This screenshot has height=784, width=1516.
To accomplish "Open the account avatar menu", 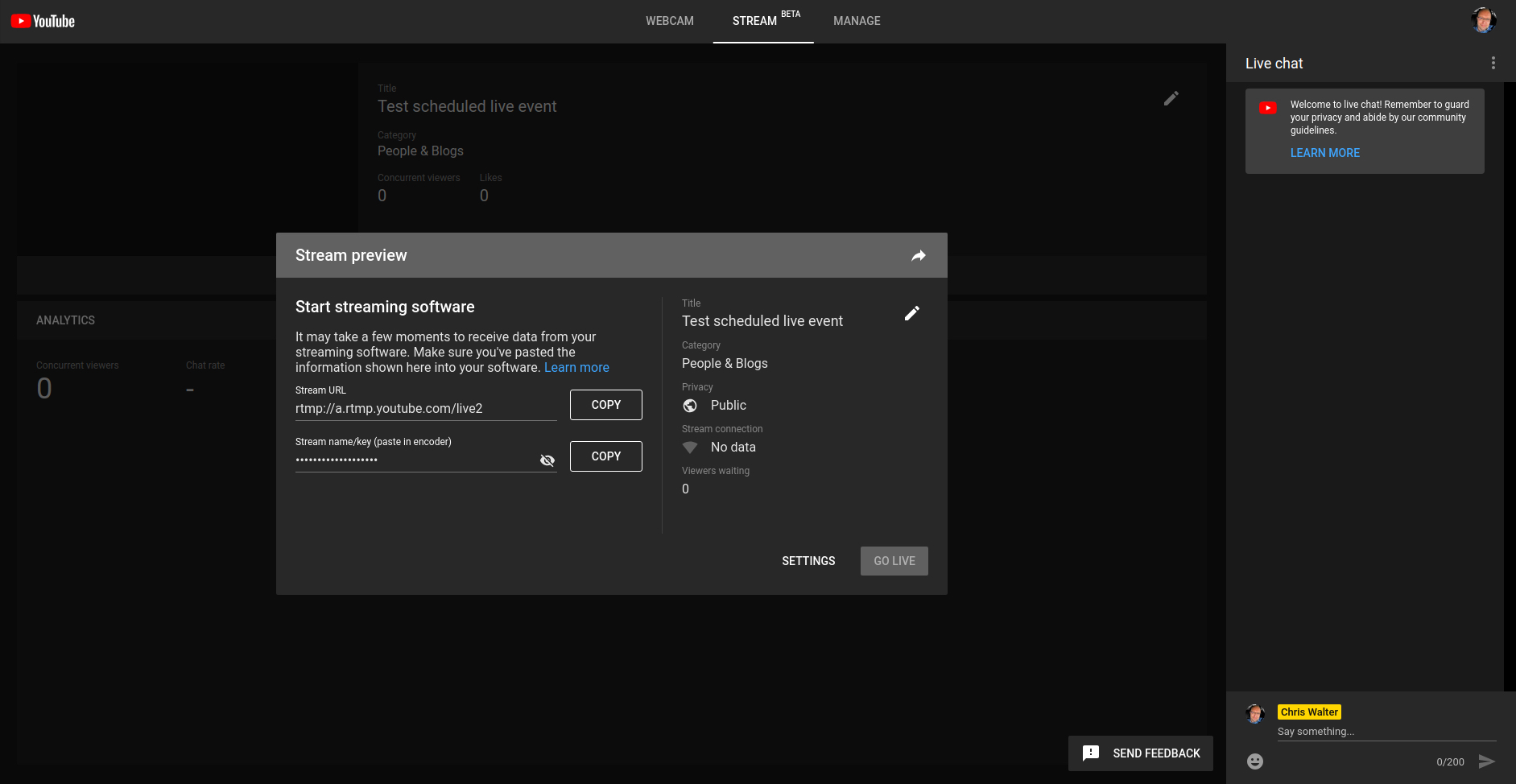I will point(1483,21).
